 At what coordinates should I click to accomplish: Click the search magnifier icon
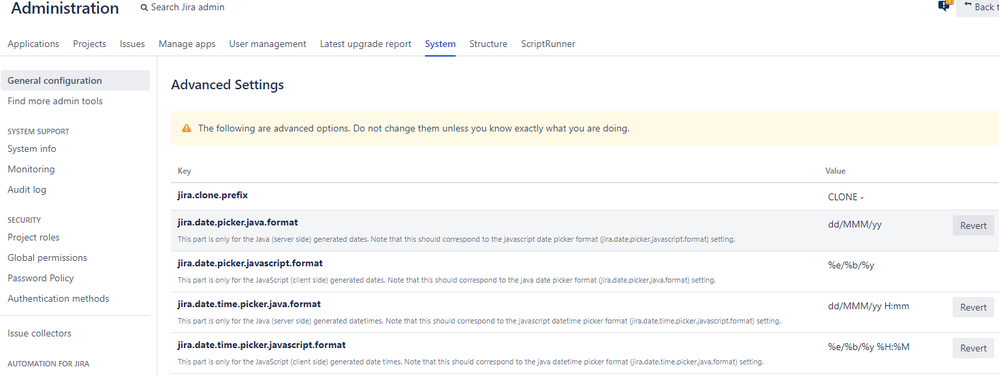pyautogui.click(x=144, y=8)
